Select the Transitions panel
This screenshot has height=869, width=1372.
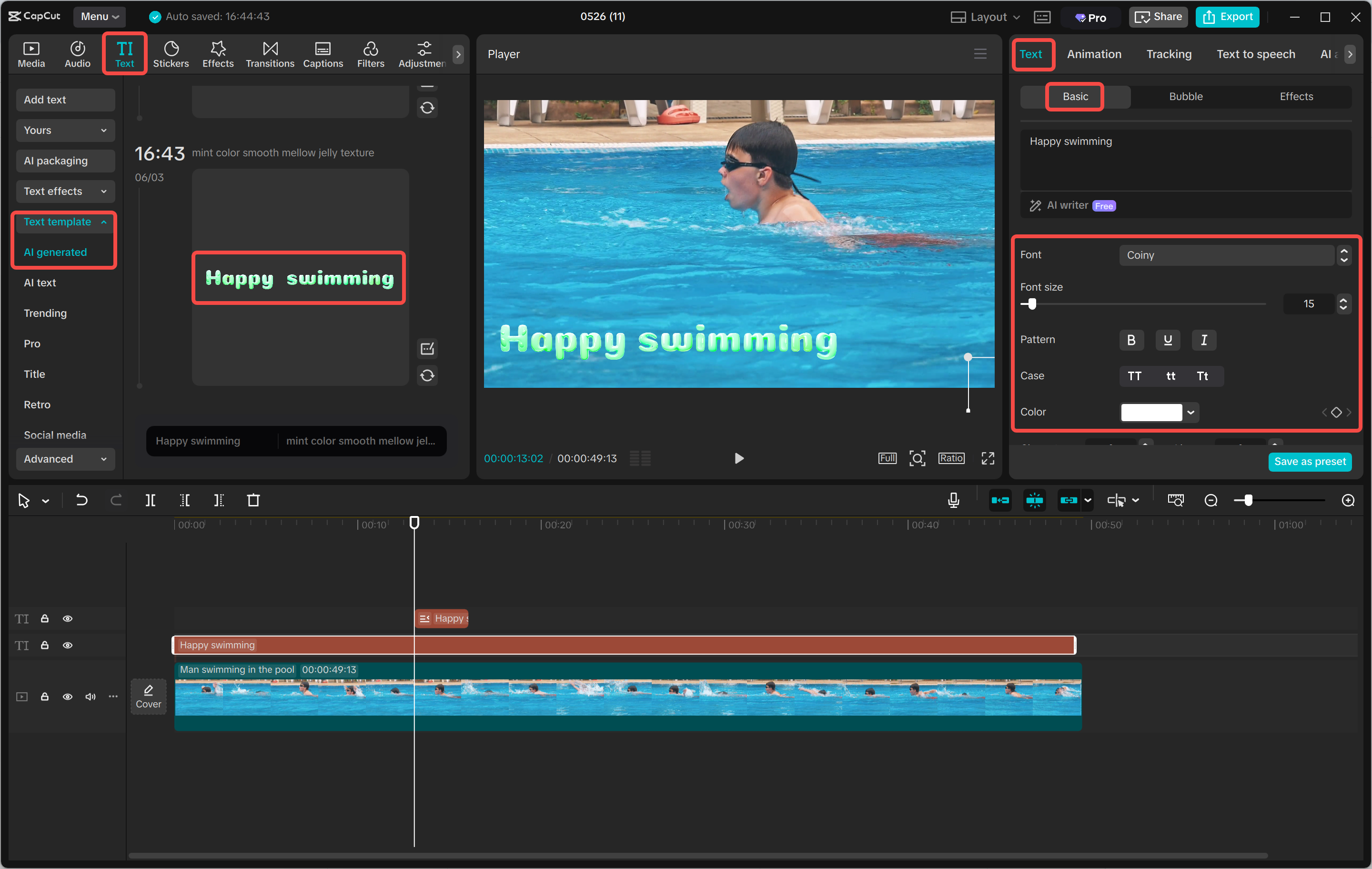[x=270, y=54]
